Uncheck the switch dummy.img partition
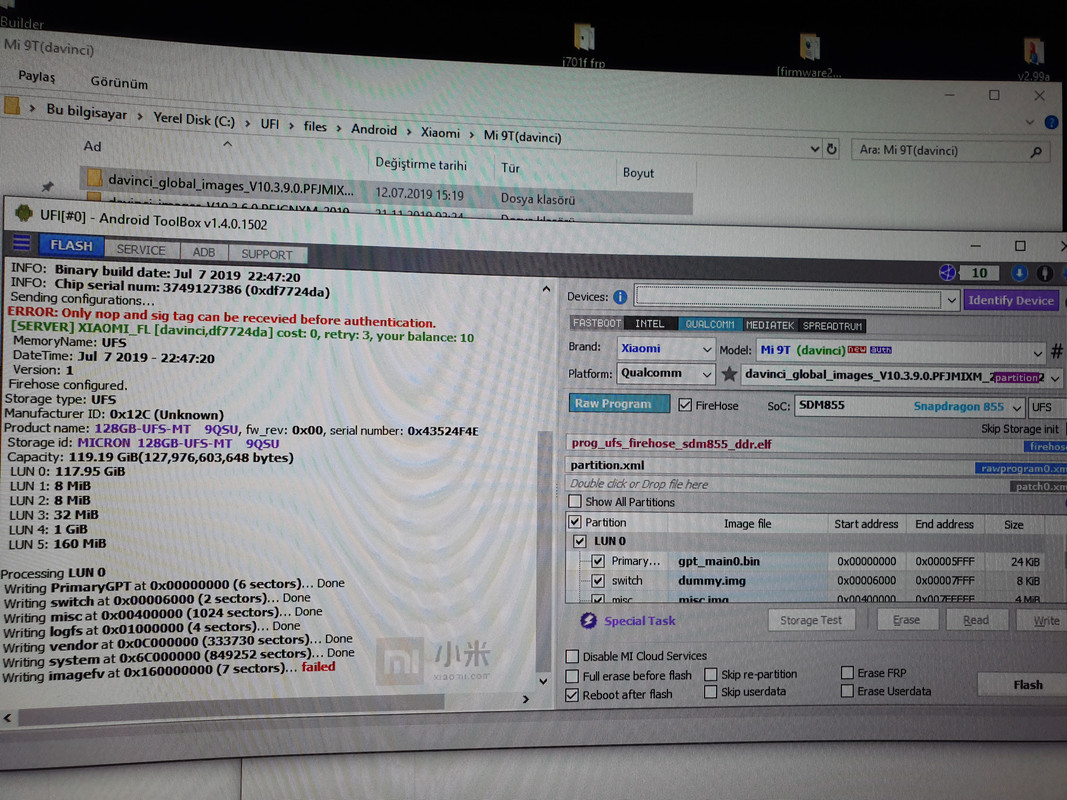The image size is (1067, 800). pyautogui.click(x=597, y=581)
